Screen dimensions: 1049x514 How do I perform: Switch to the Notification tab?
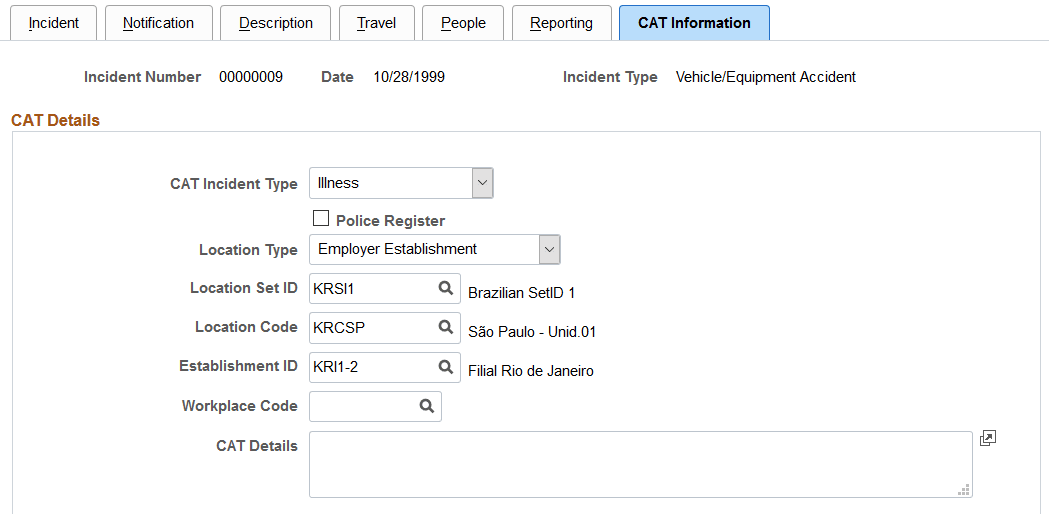click(159, 23)
